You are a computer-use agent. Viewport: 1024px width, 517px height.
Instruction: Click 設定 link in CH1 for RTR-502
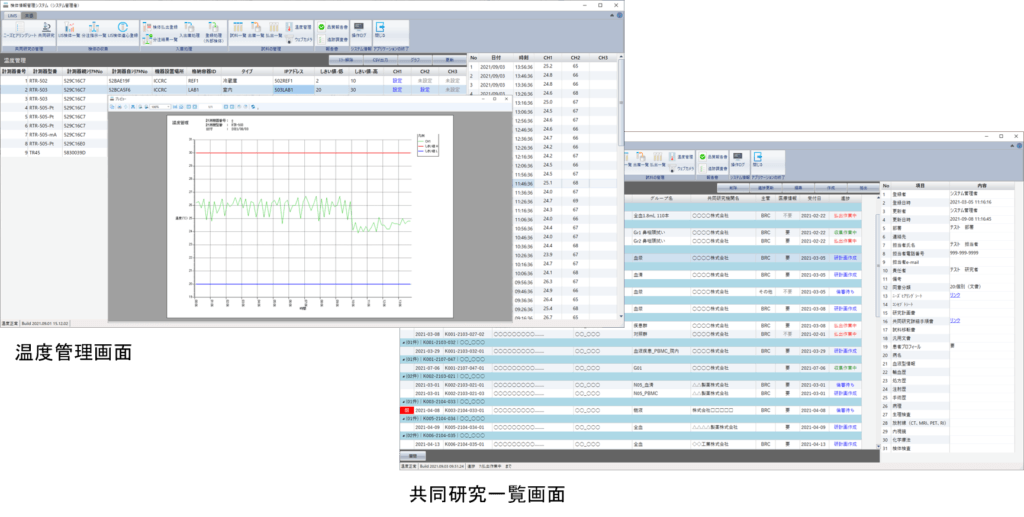pos(397,80)
